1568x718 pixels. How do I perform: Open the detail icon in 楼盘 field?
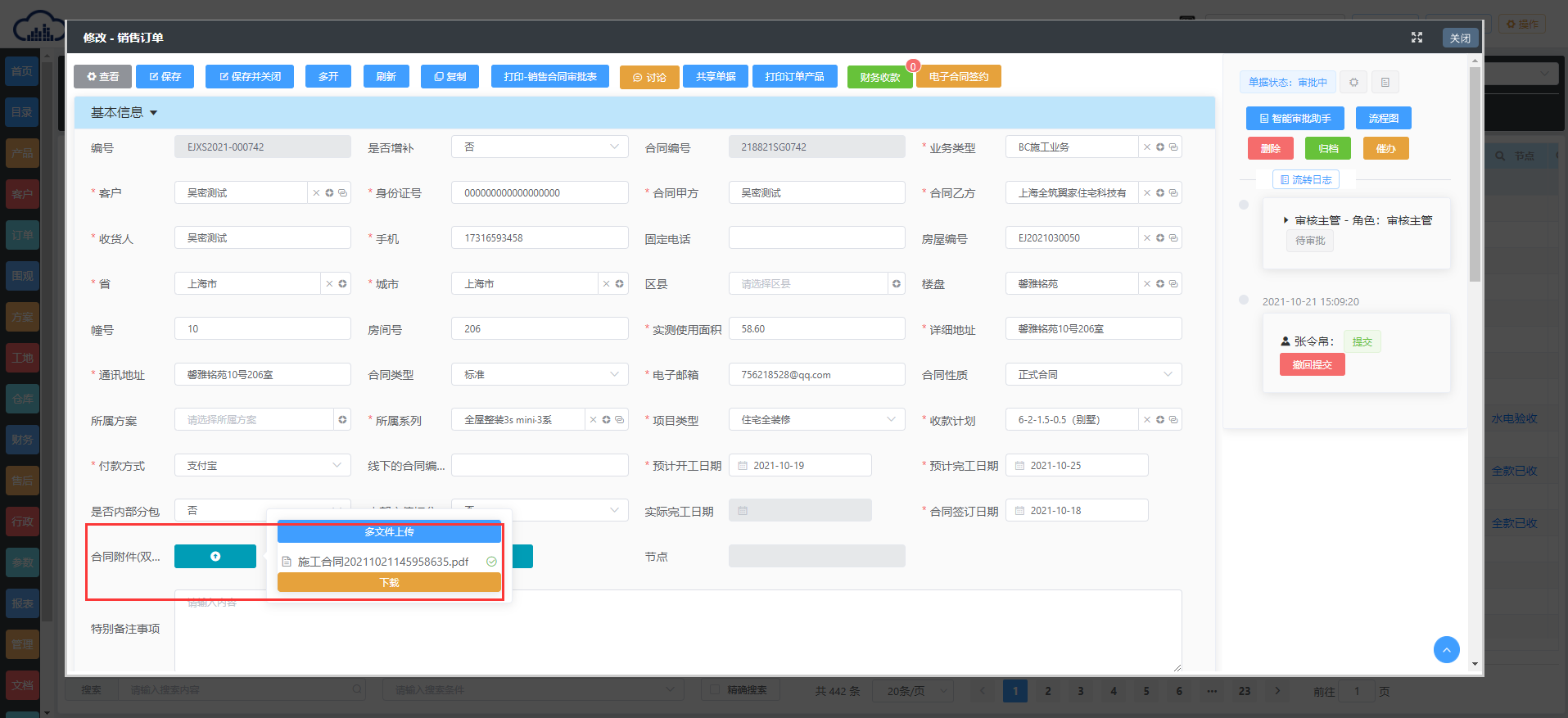(x=1173, y=284)
